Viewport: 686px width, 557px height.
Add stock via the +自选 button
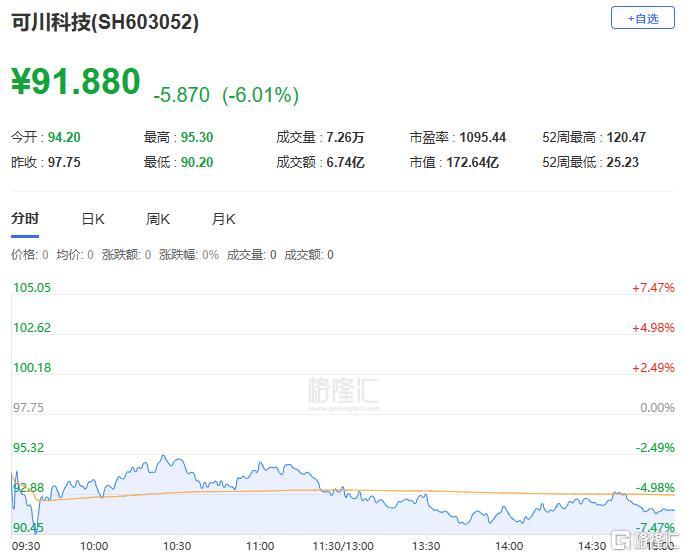tap(643, 18)
